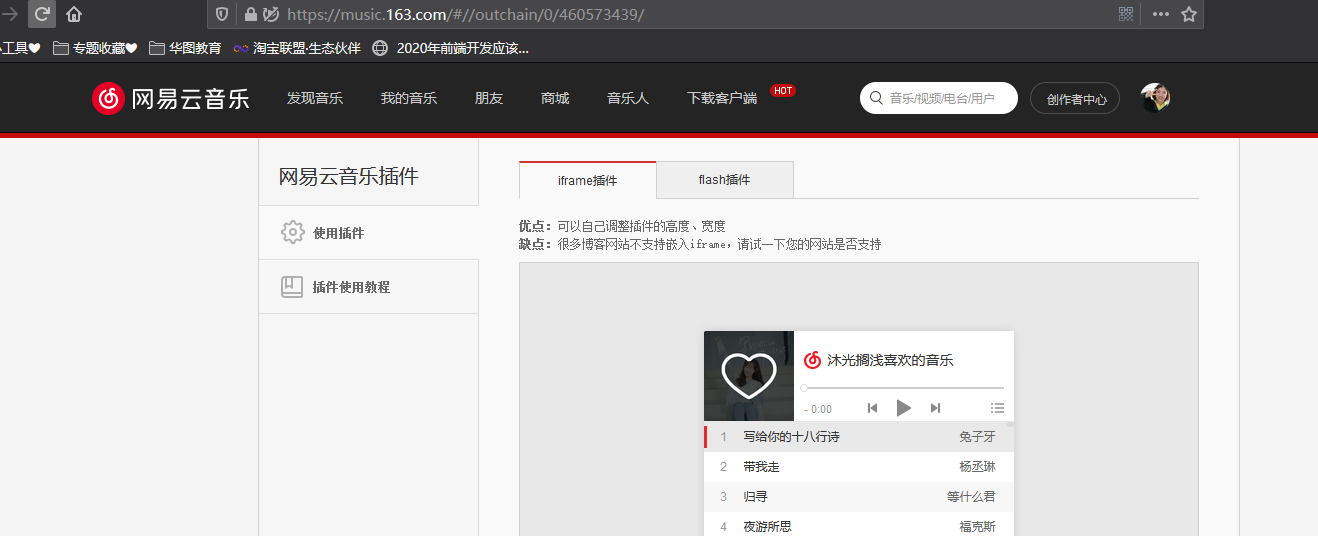
Task: Go to 发现音乐 in the navigation
Action: 315,98
